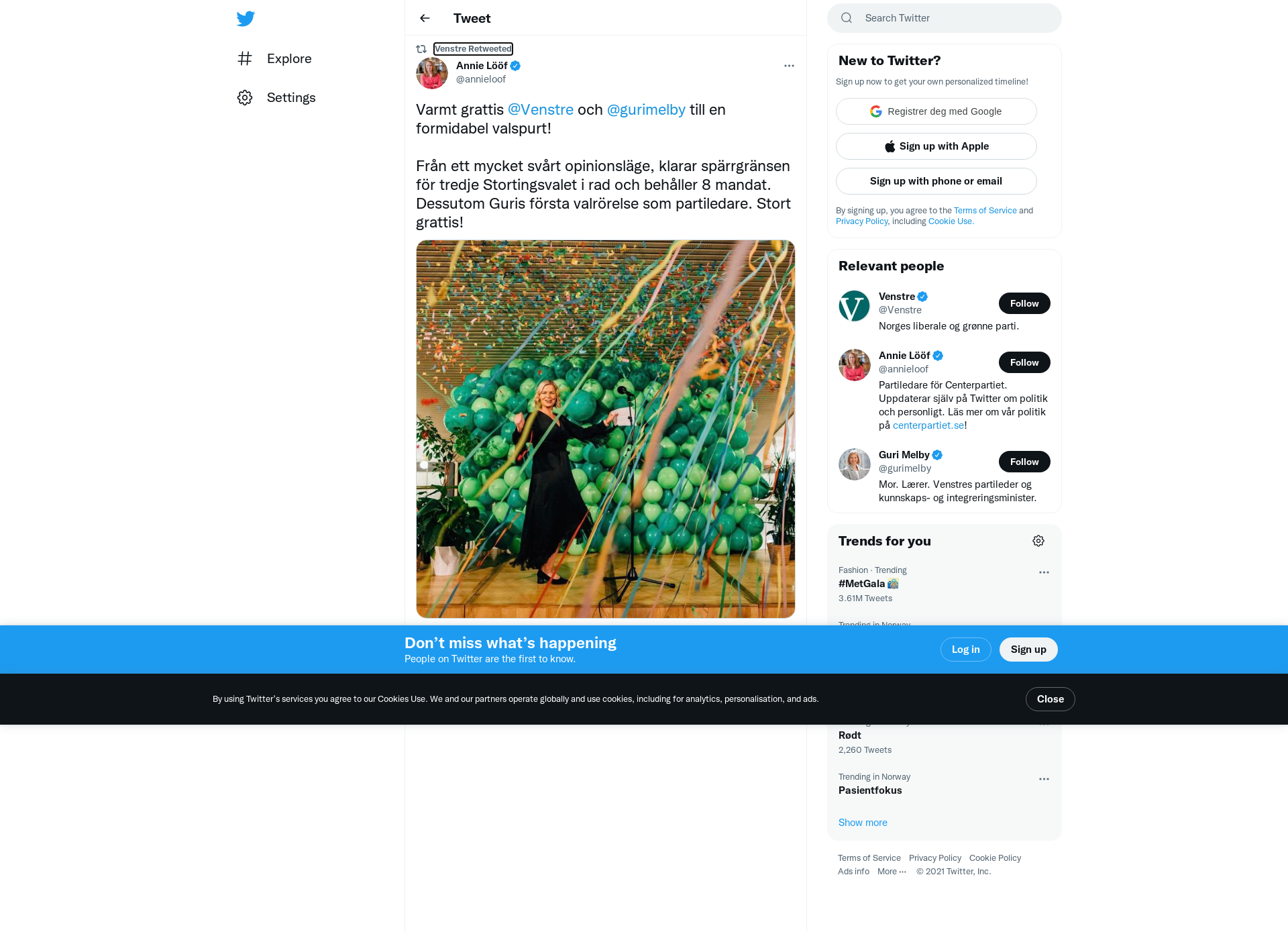
Task: Open Settings via the gear icon
Action: click(245, 97)
